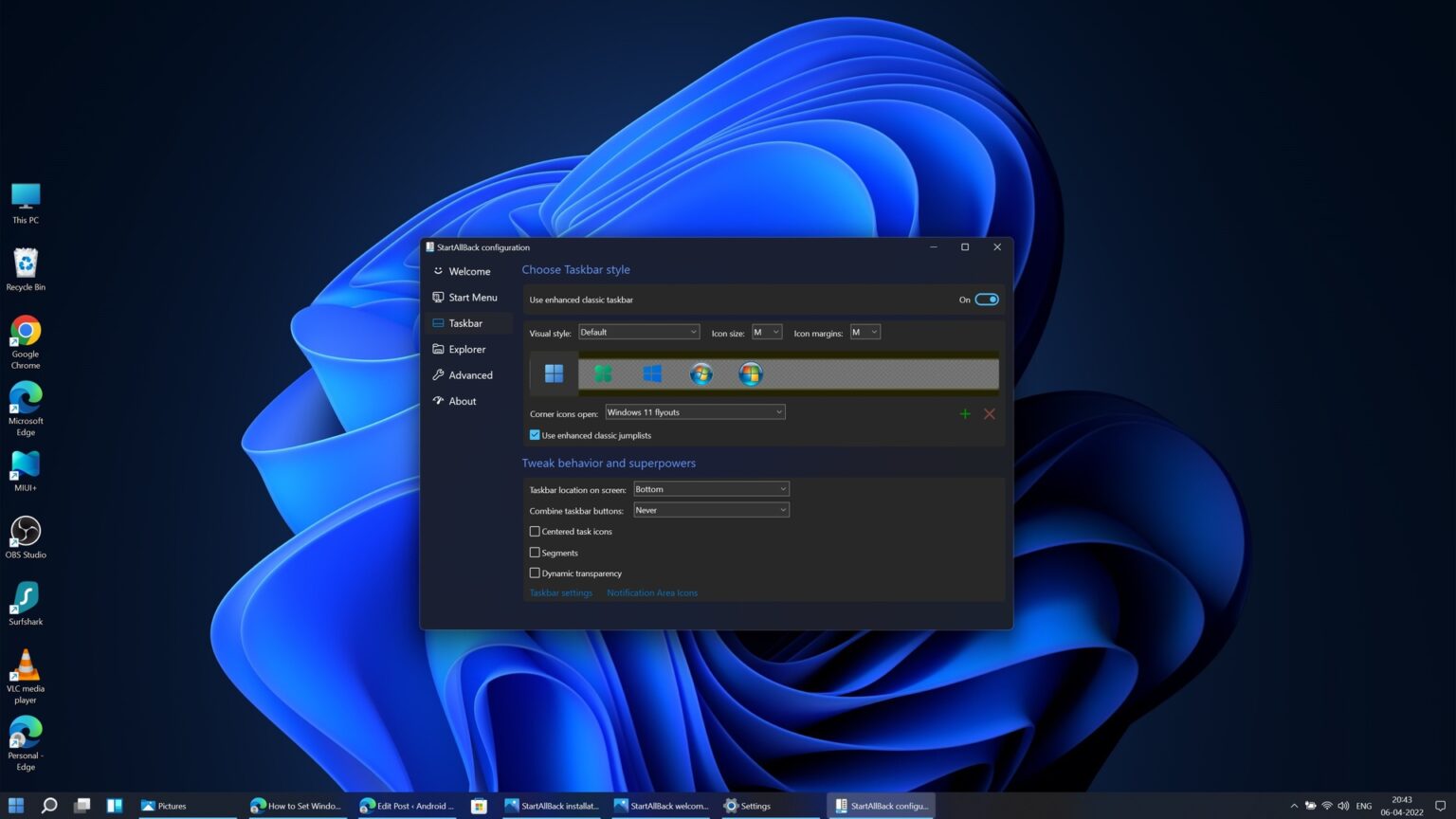Select the Windows 7 orb start icon

click(x=701, y=374)
